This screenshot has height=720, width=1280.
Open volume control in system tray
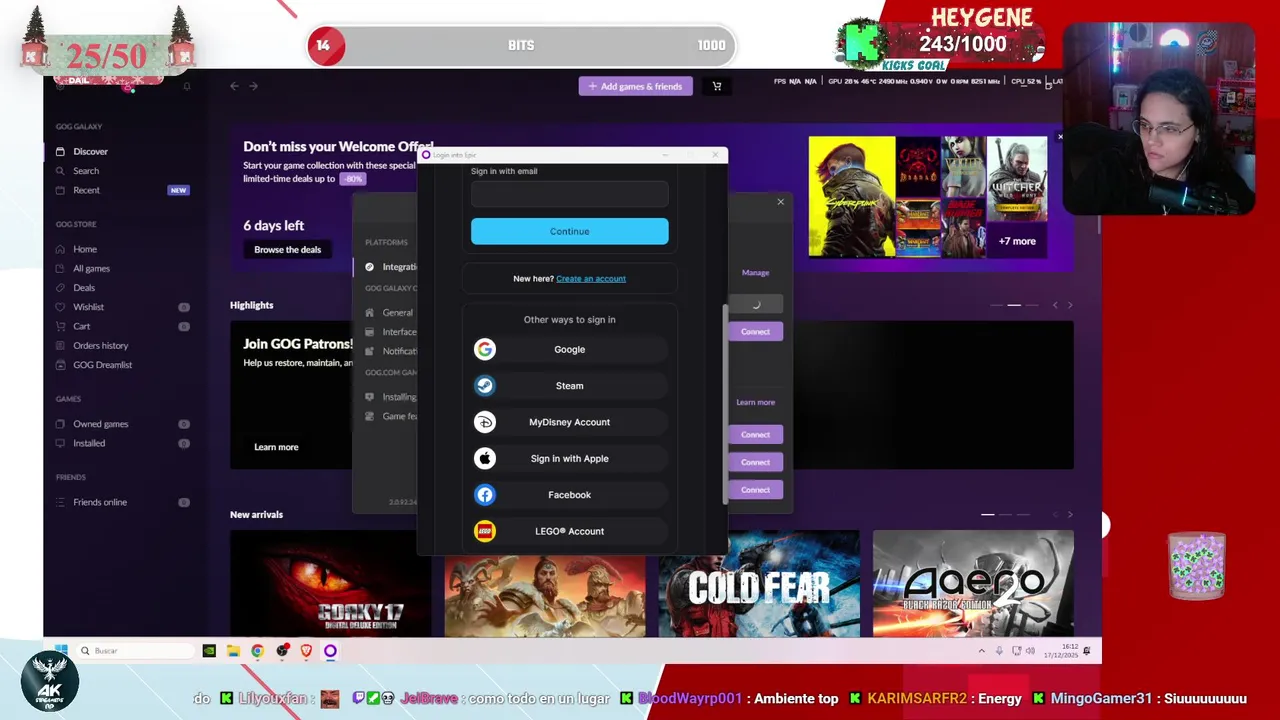tap(1030, 651)
